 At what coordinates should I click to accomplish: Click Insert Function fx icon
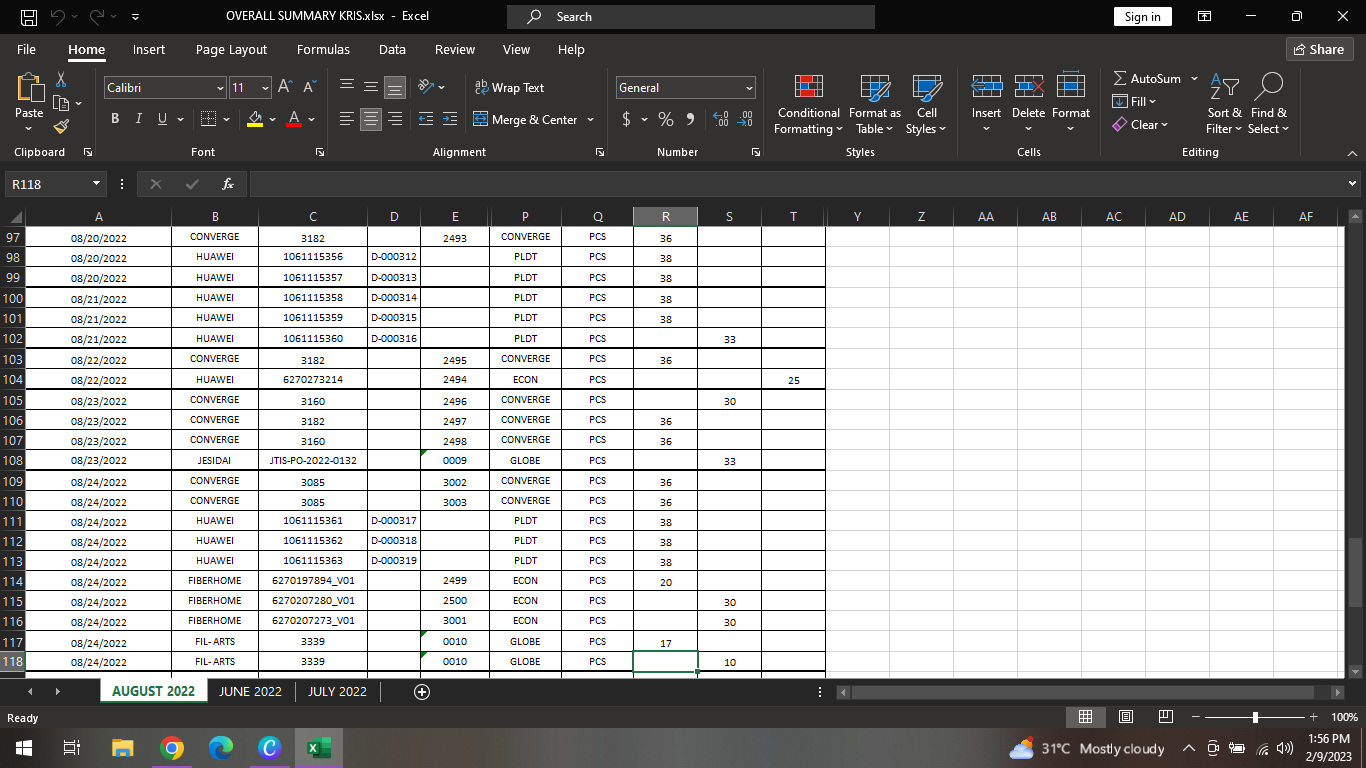pyautogui.click(x=228, y=184)
